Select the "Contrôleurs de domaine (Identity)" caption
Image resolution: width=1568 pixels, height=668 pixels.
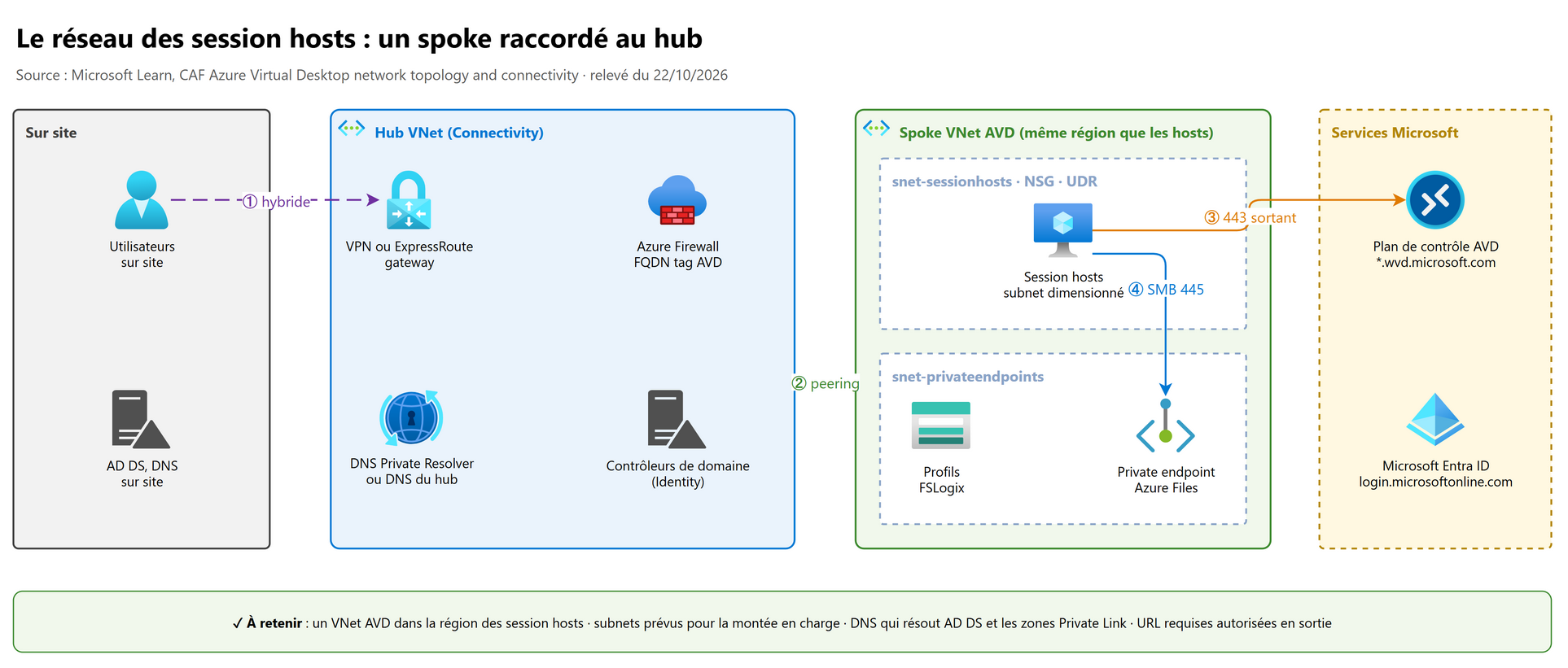tap(677, 474)
